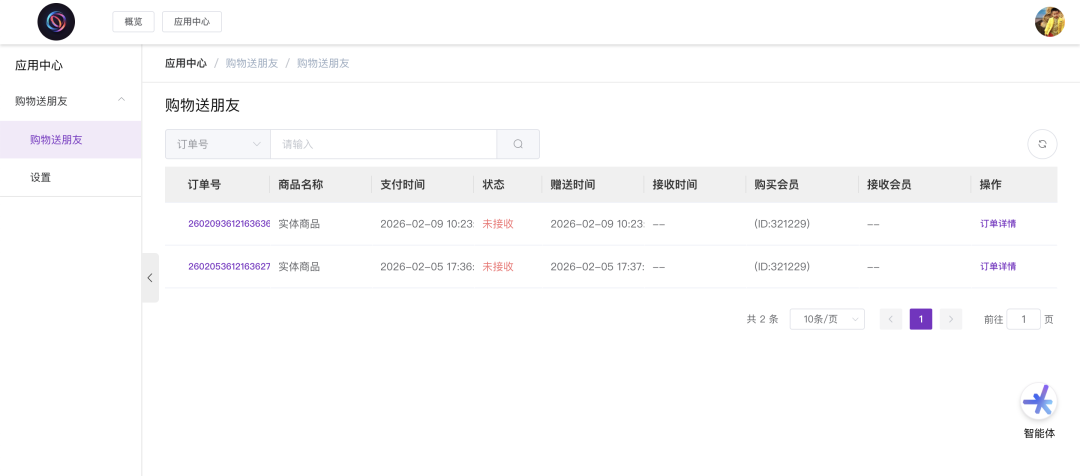
Task: Open 订单详情 for the first order
Action: pos(998,224)
